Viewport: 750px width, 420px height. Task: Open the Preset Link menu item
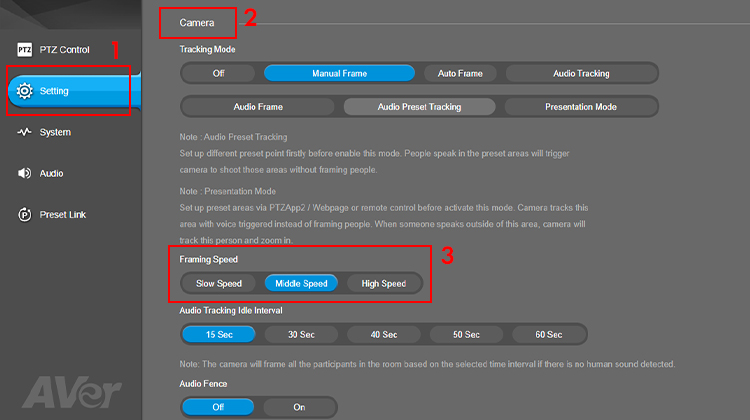pyautogui.click(x=62, y=214)
